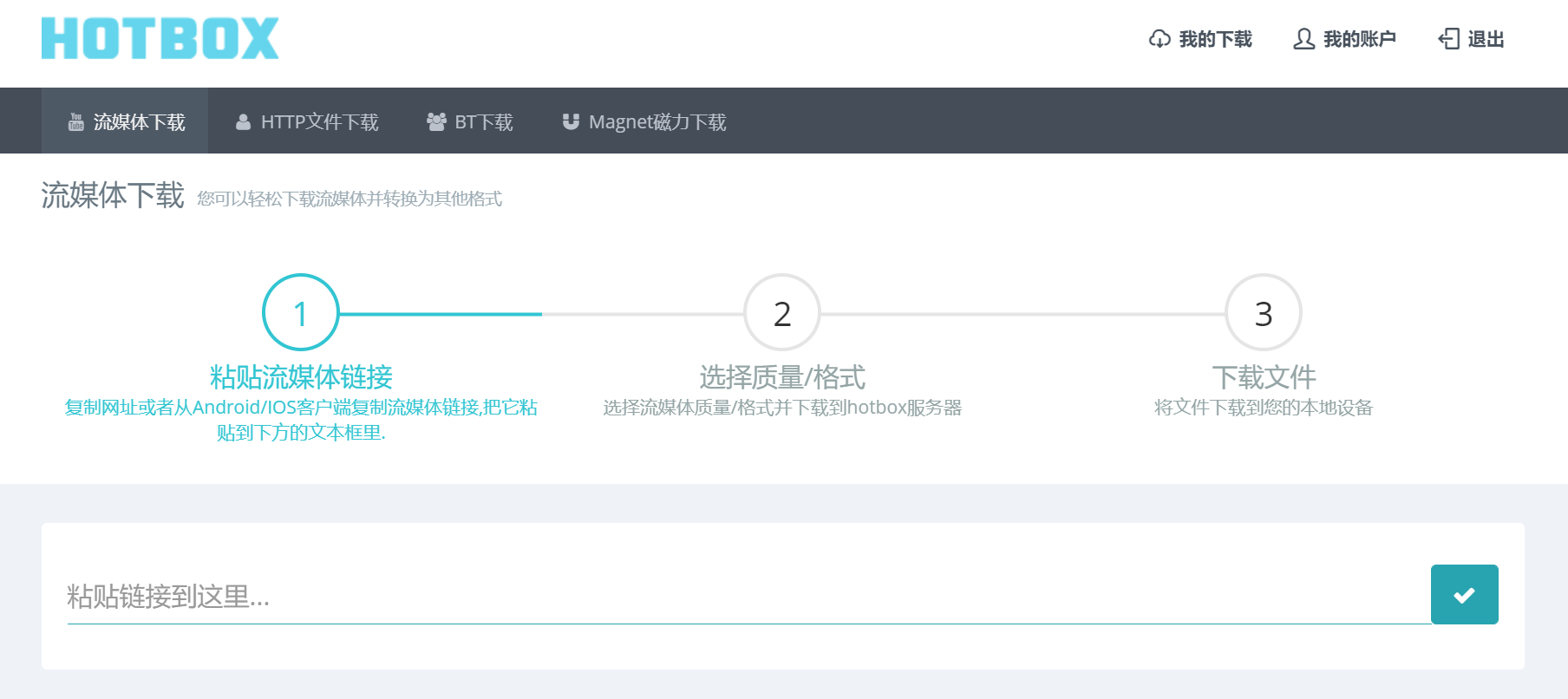This screenshot has width=1568, height=699.
Task: Select step 1 circle 粘贴流媒体链接
Action: 300,312
